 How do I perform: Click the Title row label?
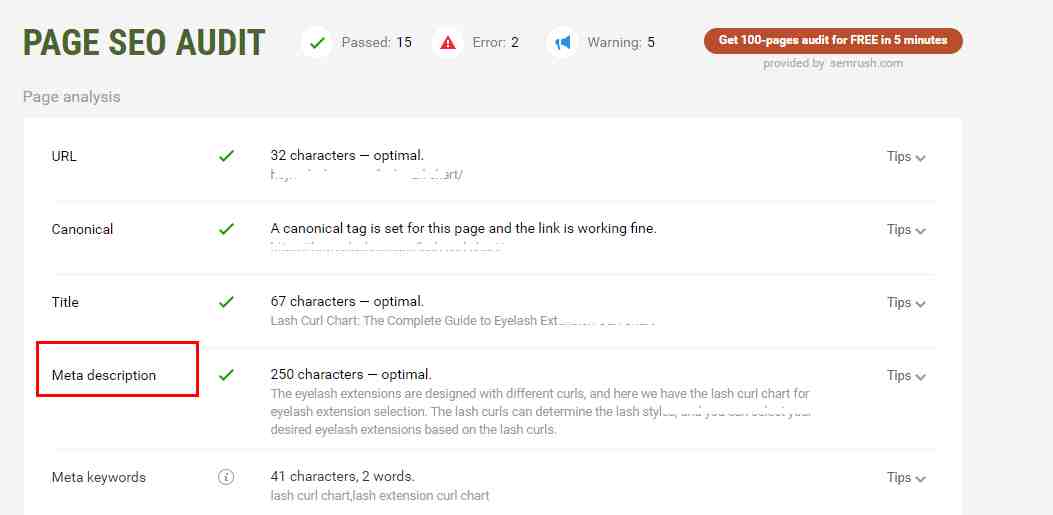pos(65,302)
